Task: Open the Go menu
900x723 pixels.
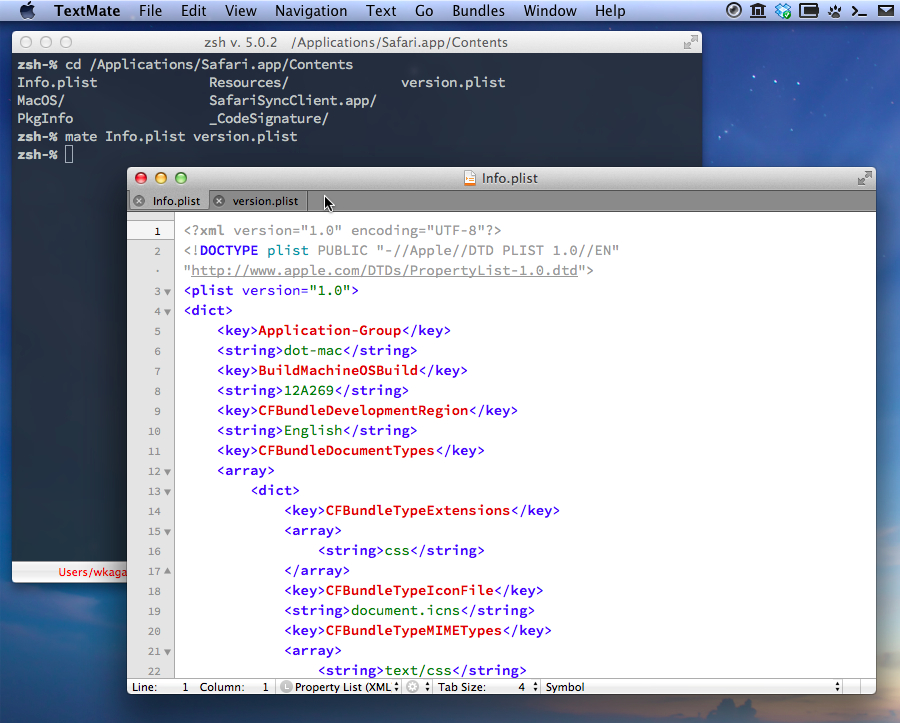Action: [x=424, y=11]
